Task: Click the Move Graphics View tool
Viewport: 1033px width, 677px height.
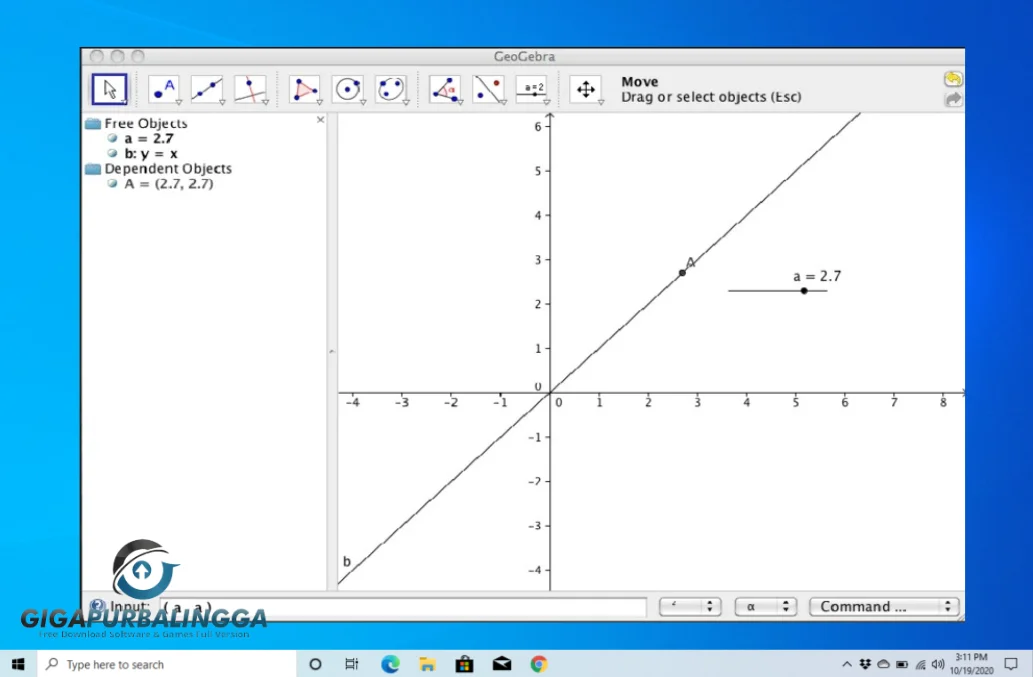Action: point(586,89)
